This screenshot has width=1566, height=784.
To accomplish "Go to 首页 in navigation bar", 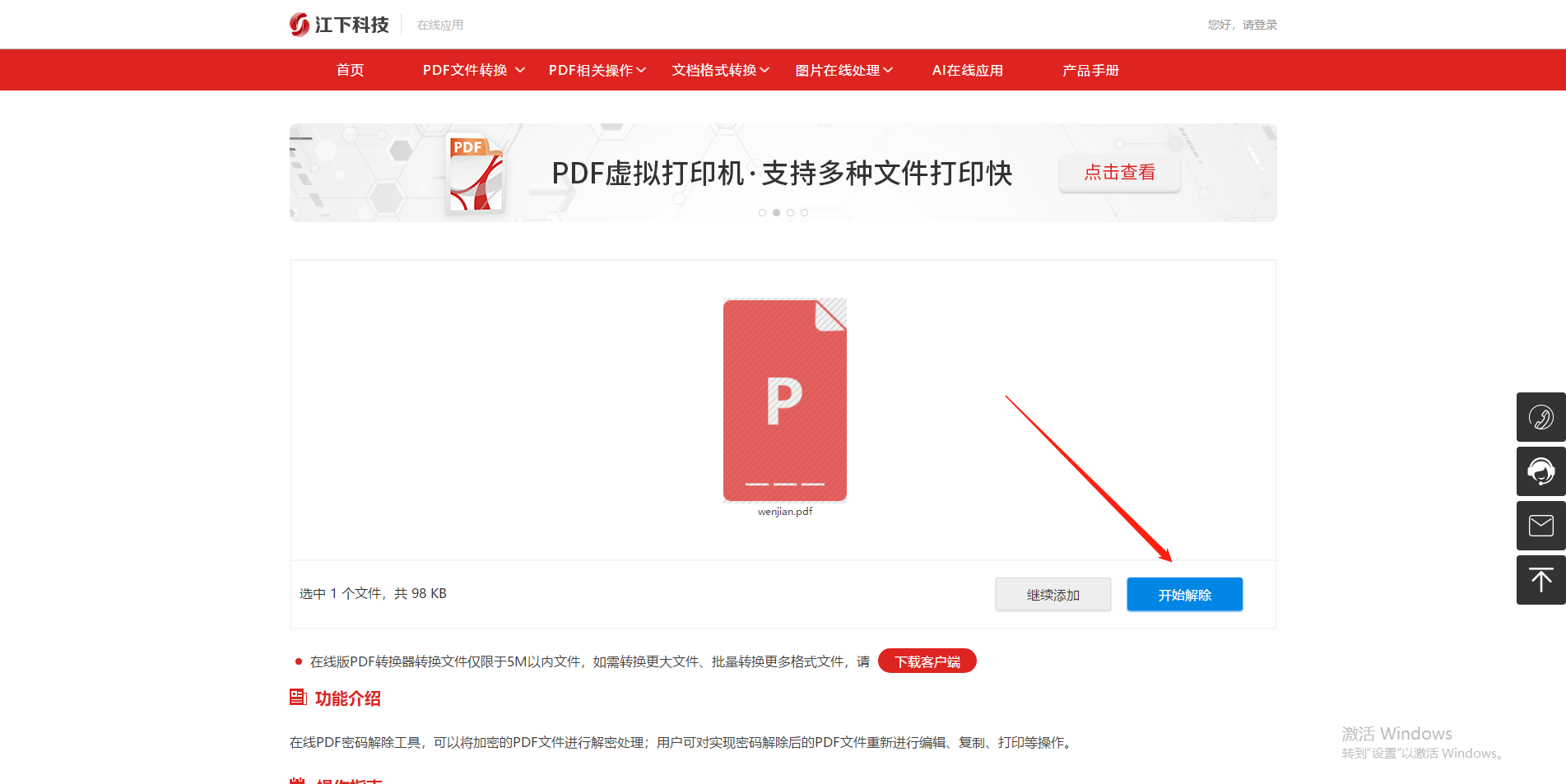I will pos(350,70).
